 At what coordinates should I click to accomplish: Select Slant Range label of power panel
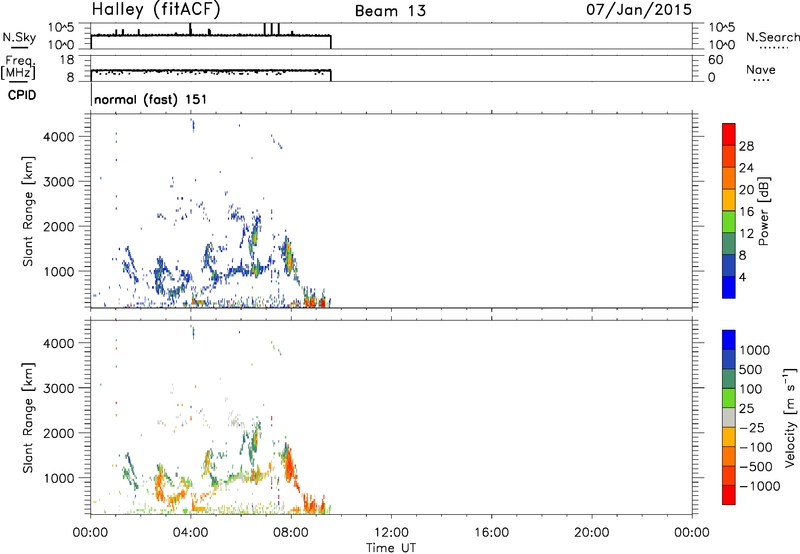click(28, 211)
